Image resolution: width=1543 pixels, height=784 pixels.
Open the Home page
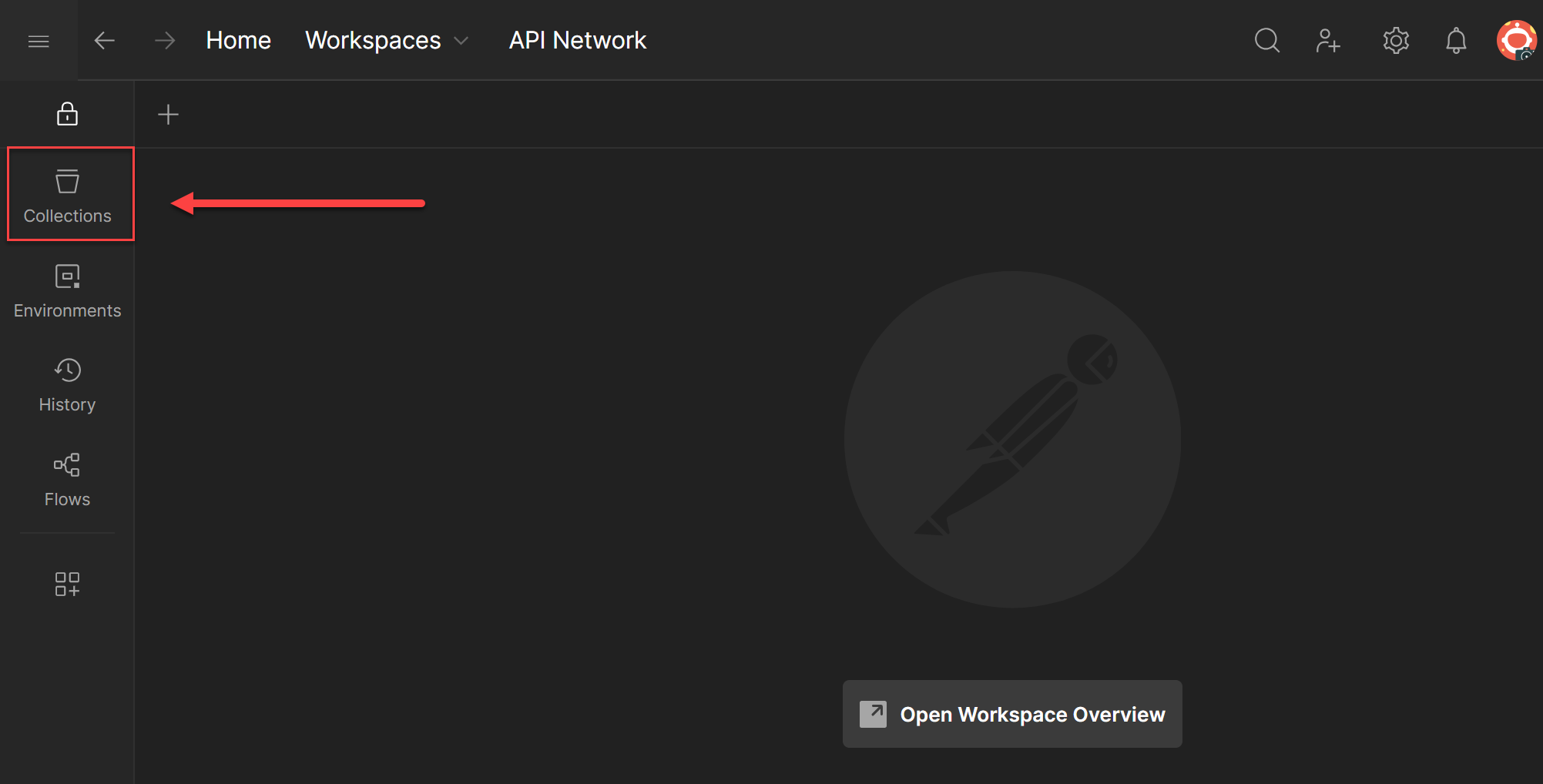point(238,40)
